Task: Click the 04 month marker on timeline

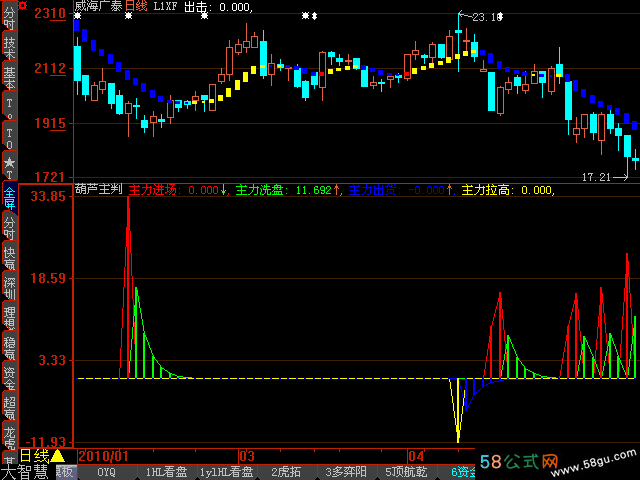Action: (x=416, y=456)
